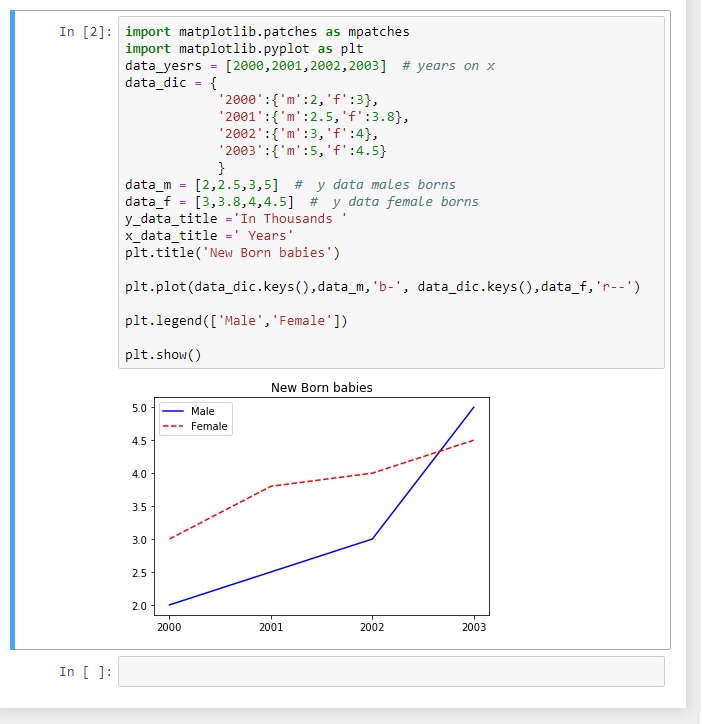Click the plt.plot(...) code line
Image resolution: width=702 pixels, height=724 pixels.
[x=382, y=287]
